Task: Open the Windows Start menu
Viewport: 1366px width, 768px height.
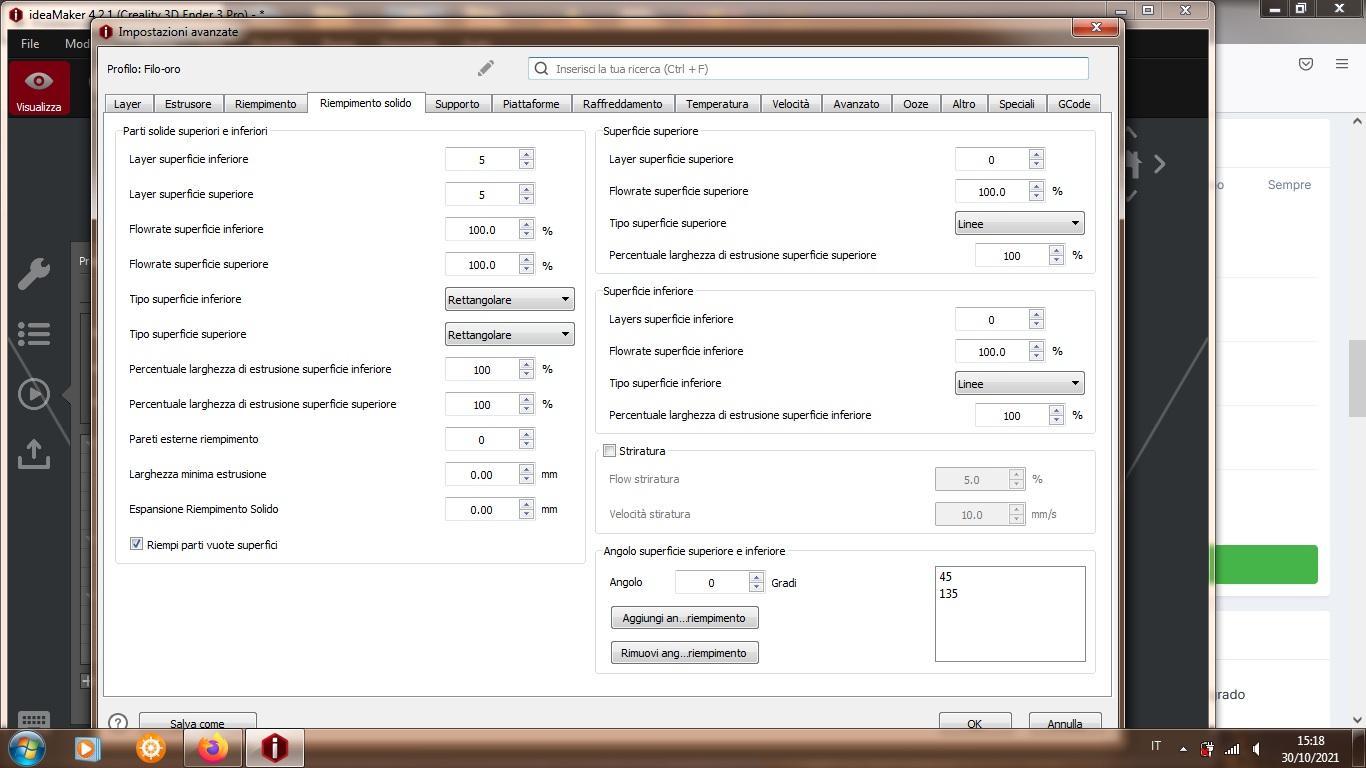Action: point(27,748)
